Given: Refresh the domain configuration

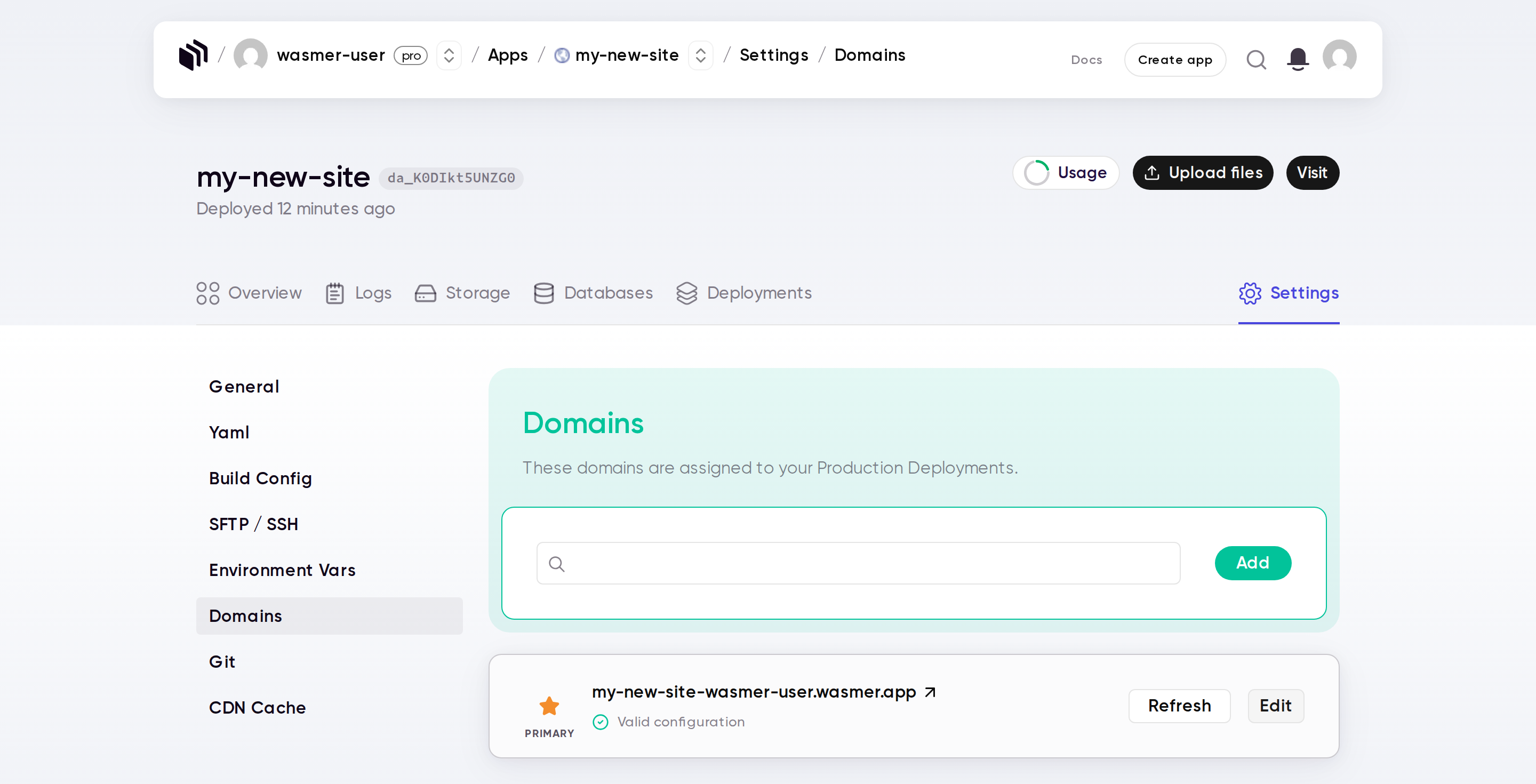Looking at the screenshot, I should (x=1179, y=706).
